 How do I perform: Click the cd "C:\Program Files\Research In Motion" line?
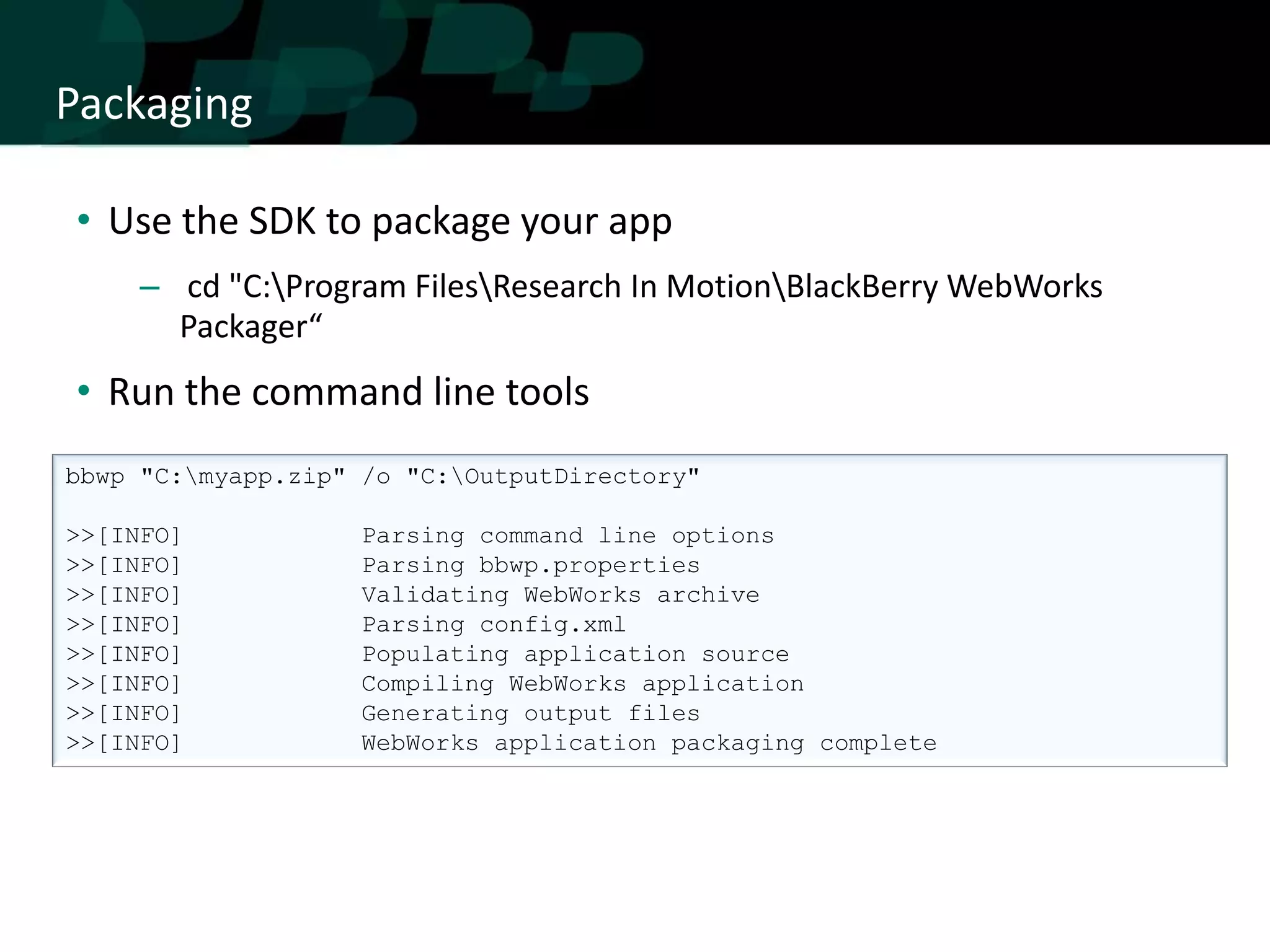click(x=645, y=286)
